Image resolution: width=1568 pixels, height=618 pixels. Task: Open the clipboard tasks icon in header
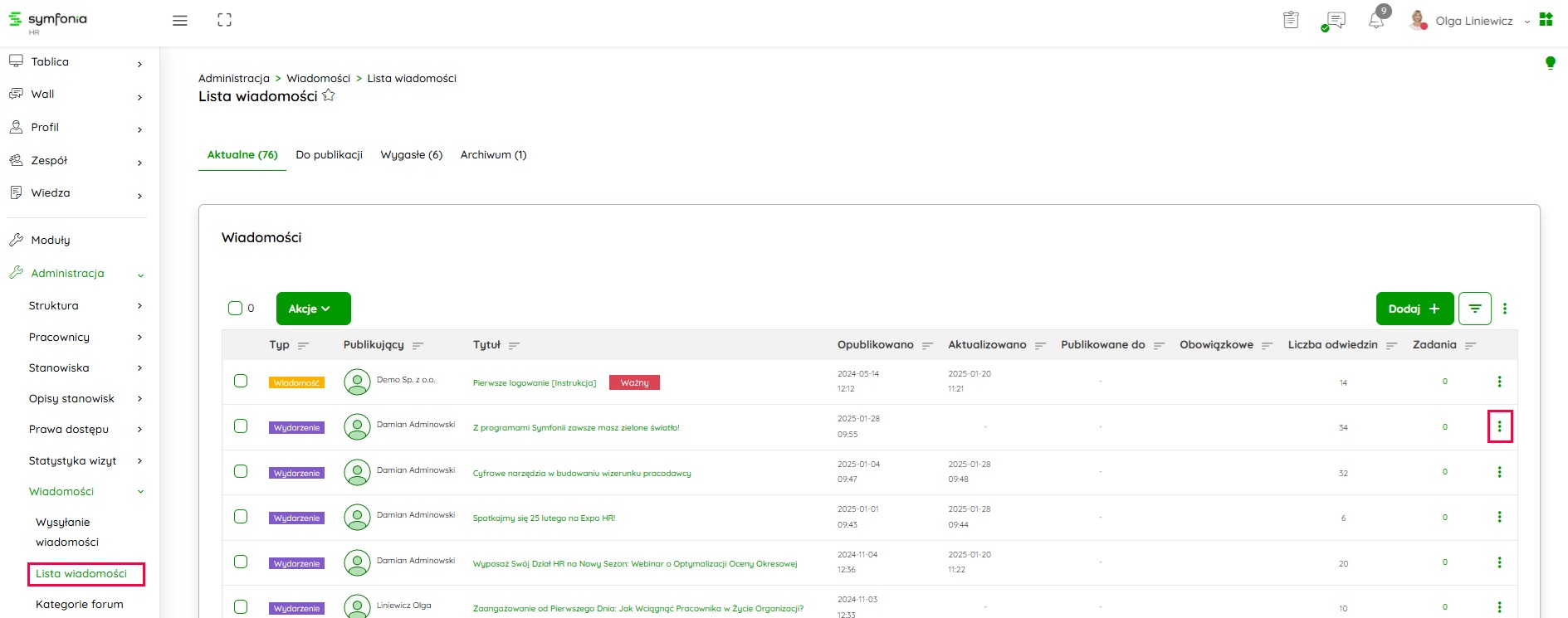(1291, 20)
